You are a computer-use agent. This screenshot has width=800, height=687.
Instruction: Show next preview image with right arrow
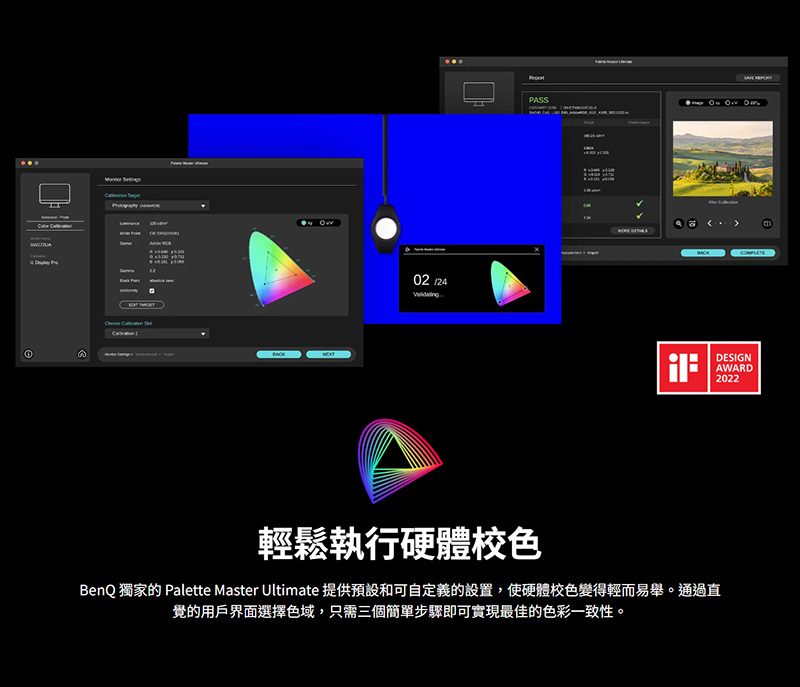[736, 223]
